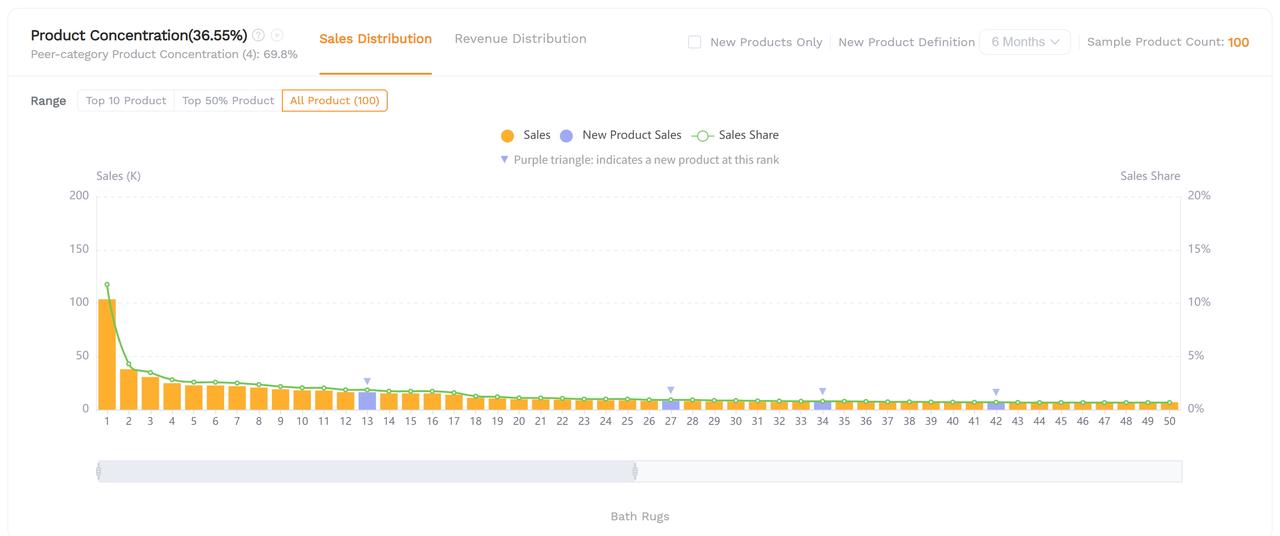1280x536 pixels.
Task: Click the purple bar at rank 34
Action: [x=822, y=405]
